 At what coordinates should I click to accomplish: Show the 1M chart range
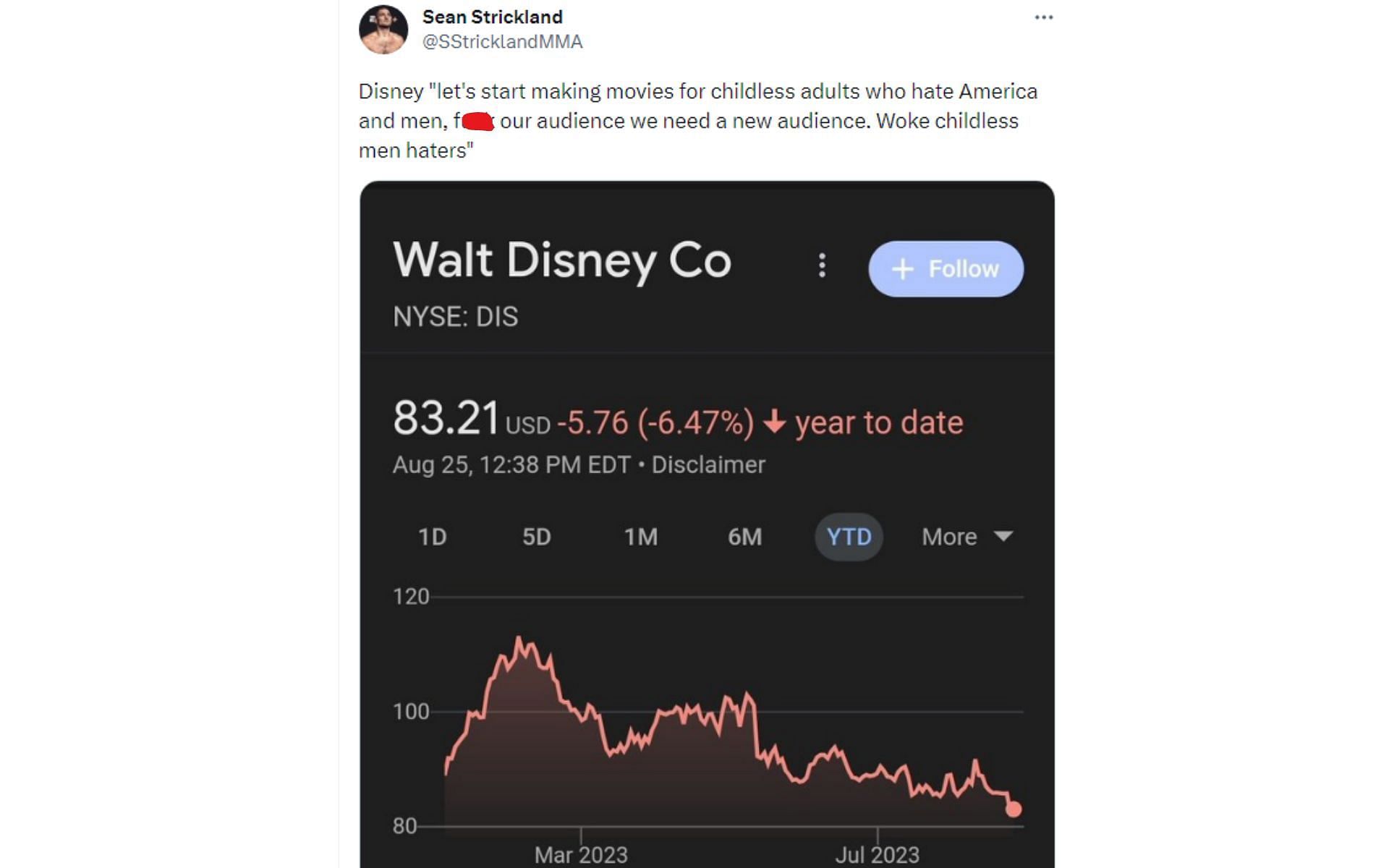641,537
